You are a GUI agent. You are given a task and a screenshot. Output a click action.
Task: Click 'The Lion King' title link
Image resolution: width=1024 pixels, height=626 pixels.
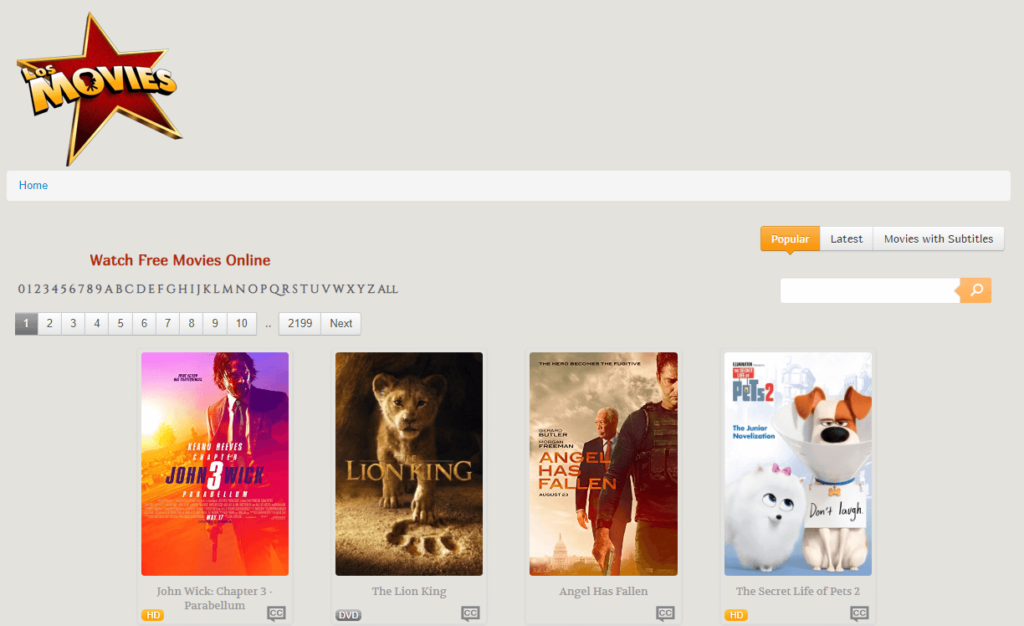(409, 591)
